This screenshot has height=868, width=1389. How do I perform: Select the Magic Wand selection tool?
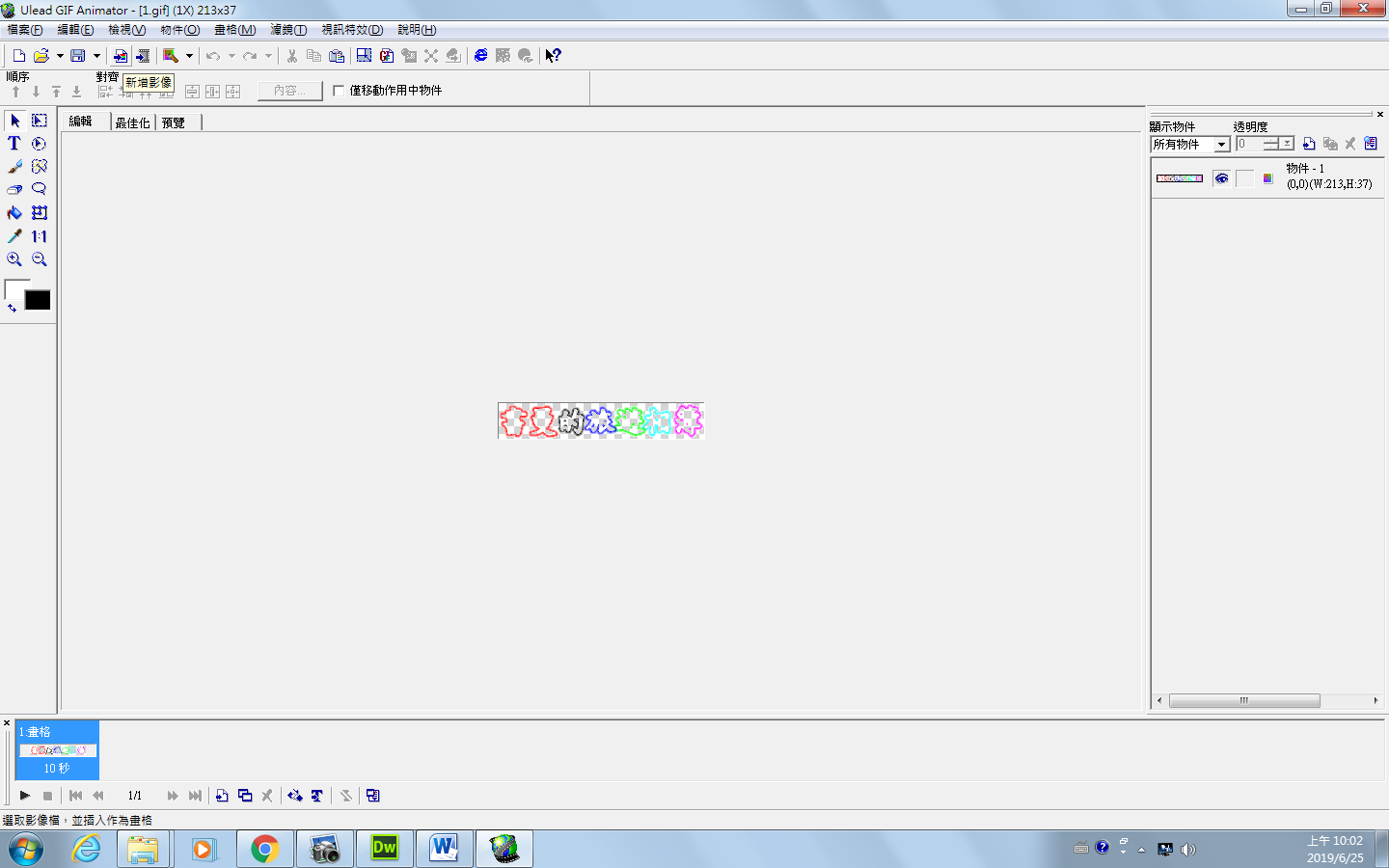[40, 167]
